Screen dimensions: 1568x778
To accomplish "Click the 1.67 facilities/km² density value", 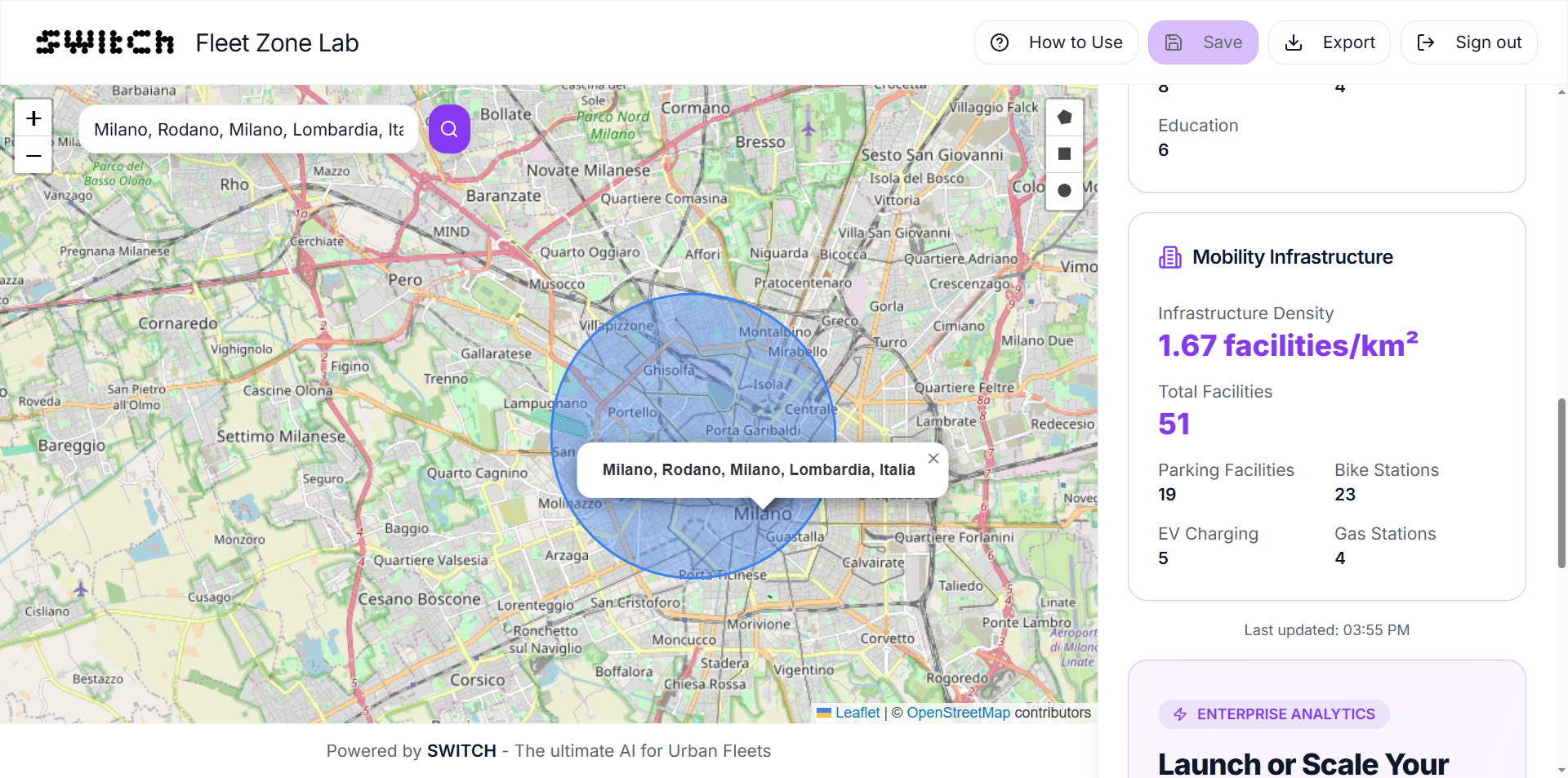I will 1288,345.
